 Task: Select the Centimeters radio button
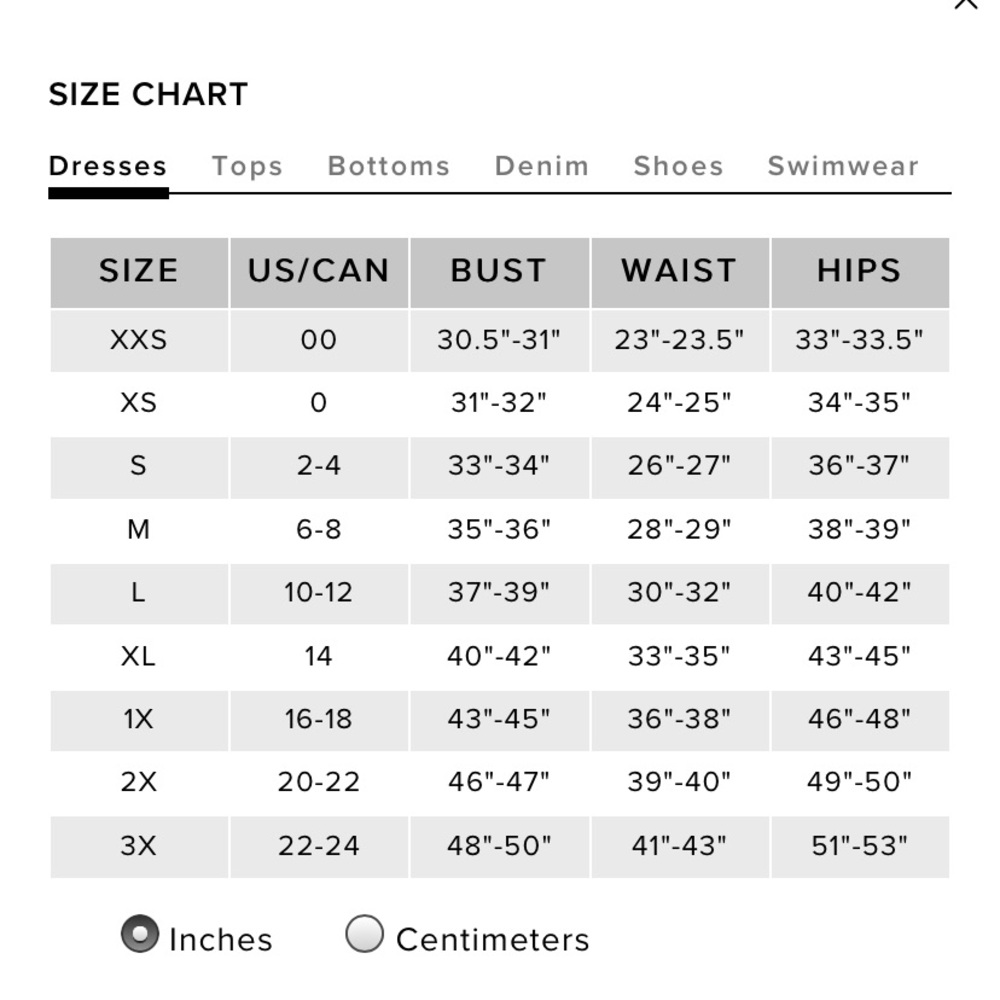point(364,934)
